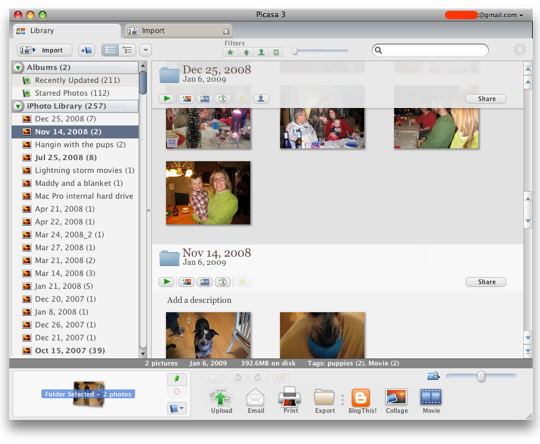Open add-to-album dropdown in photo tray
Screen dimensions: 540x444
coord(177,409)
